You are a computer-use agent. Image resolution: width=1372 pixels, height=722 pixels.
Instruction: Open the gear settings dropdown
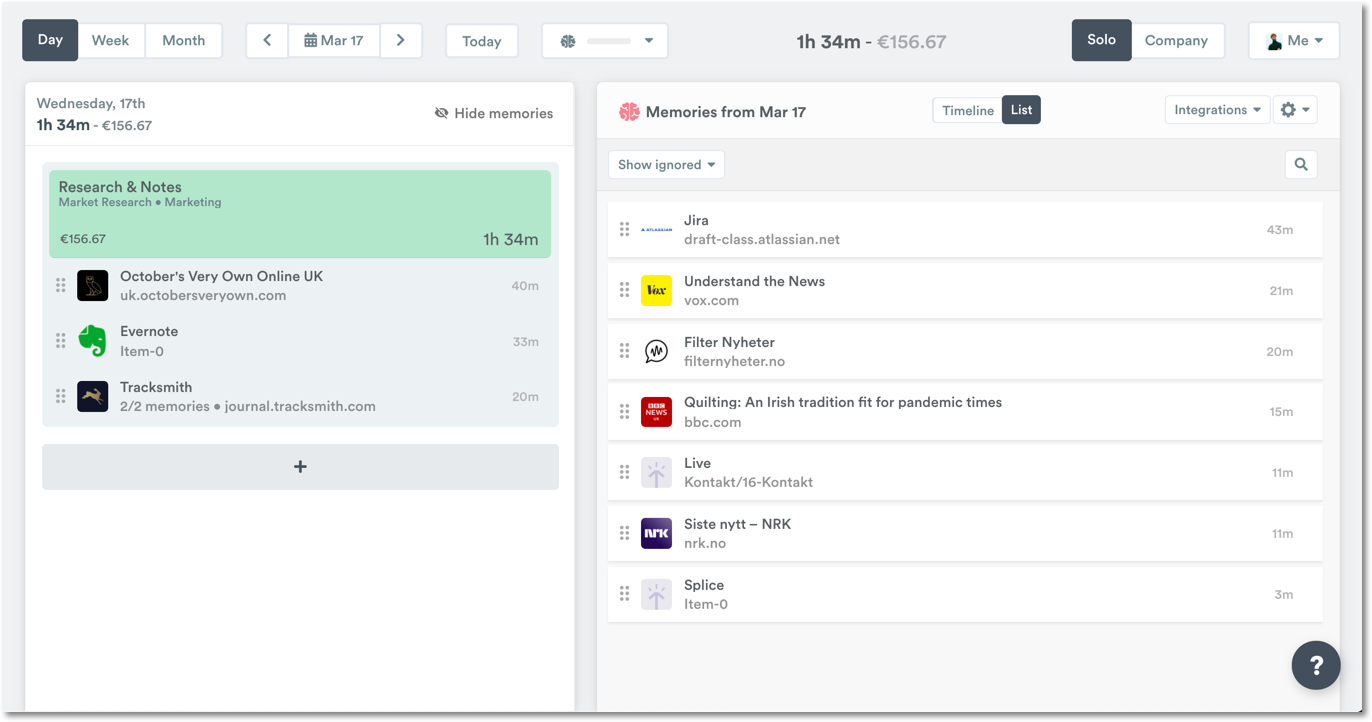tap(1295, 110)
